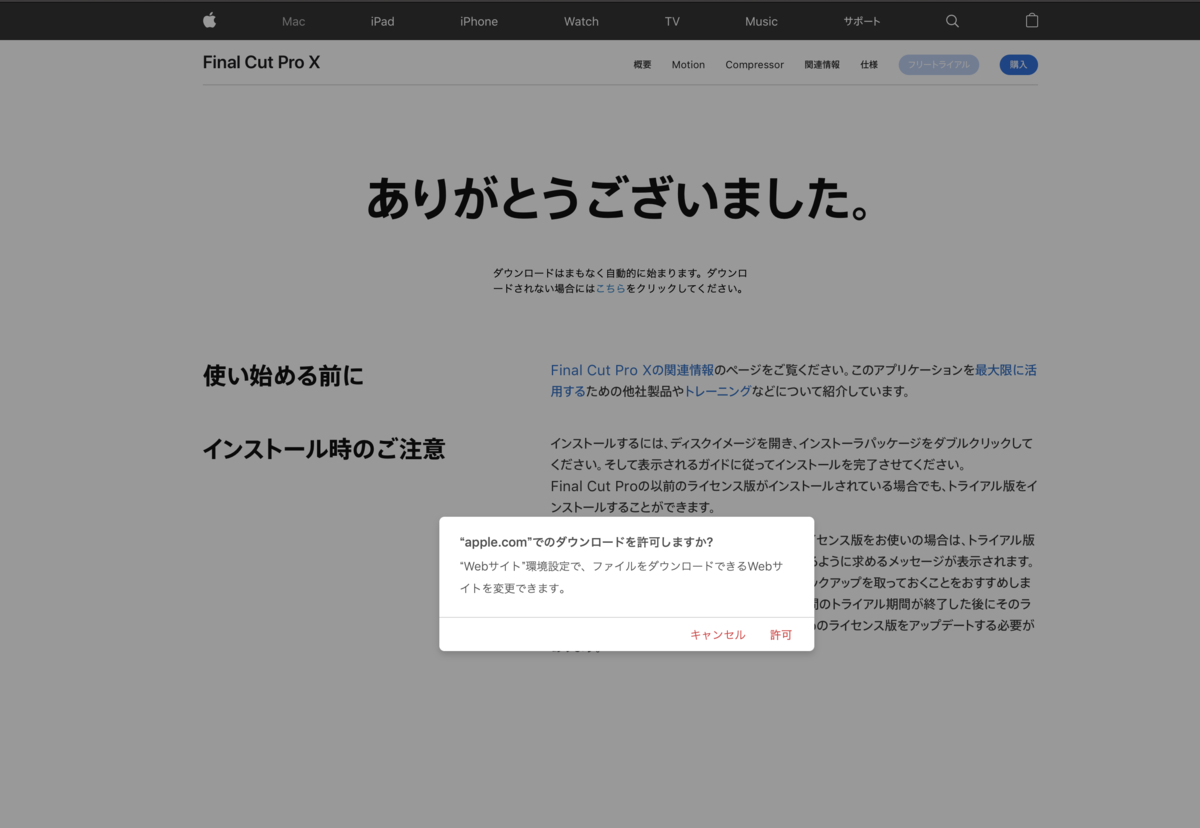
Task: Open the shopping bag icon
Action: point(1031,20)
